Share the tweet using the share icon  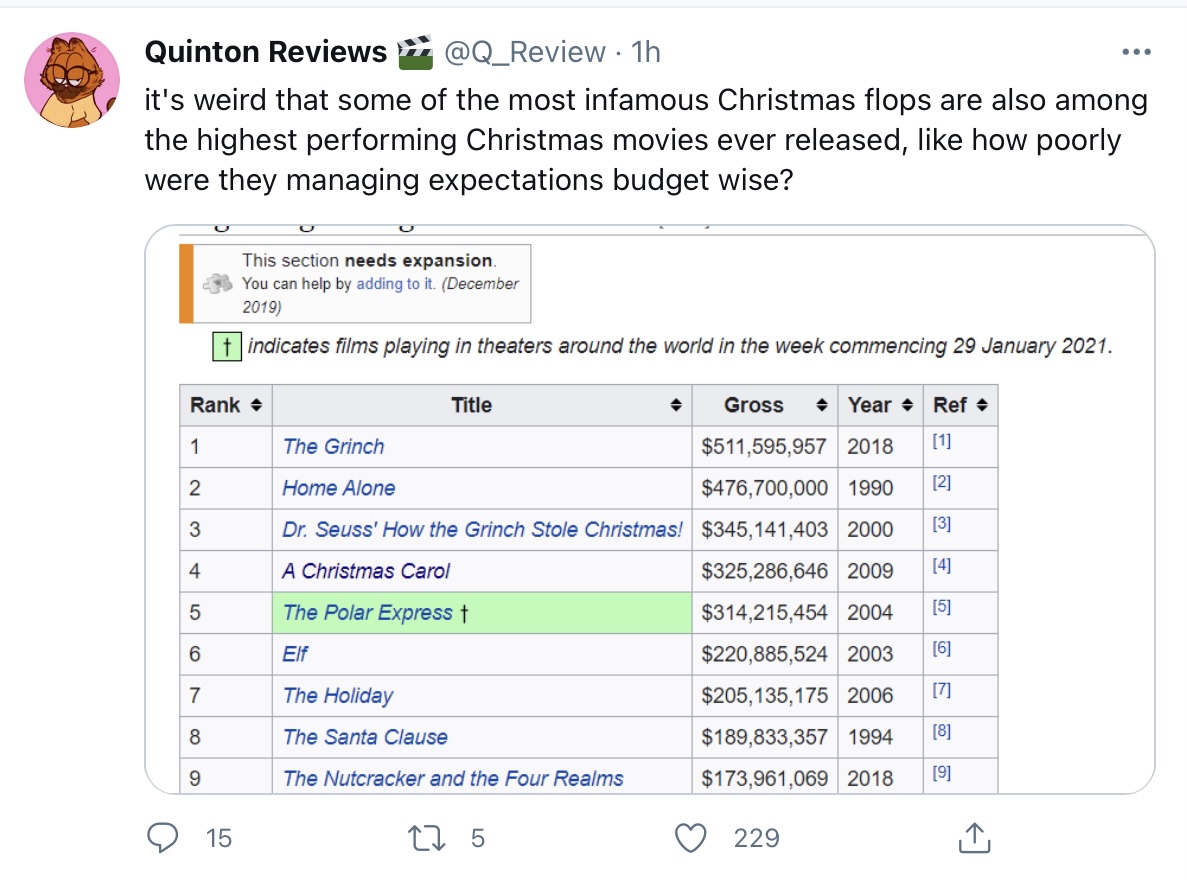[x=974, y=838]
